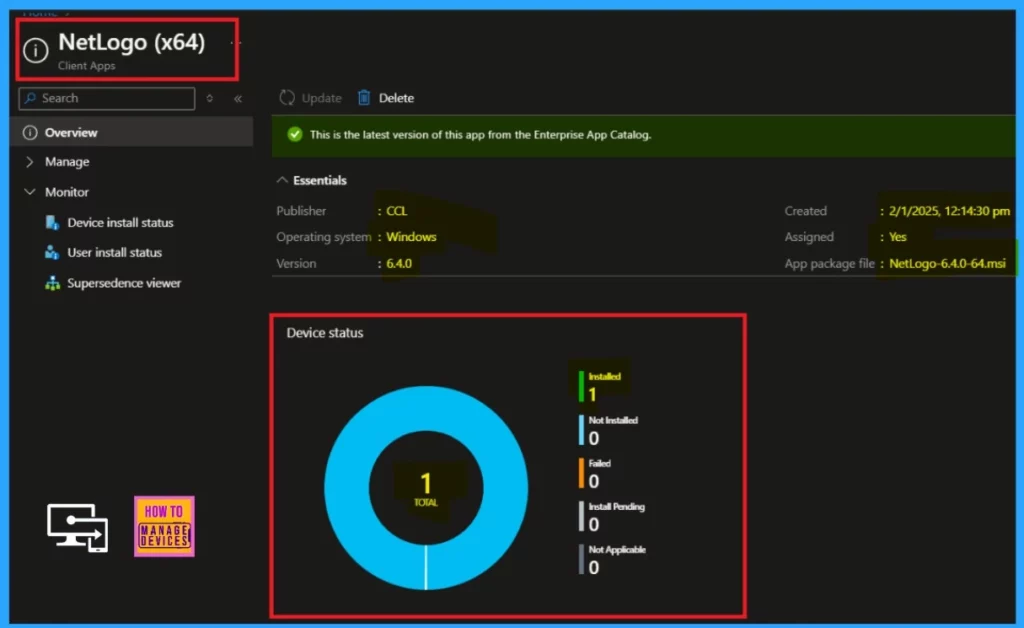Click the Update refresh icon

click(287, 98)
